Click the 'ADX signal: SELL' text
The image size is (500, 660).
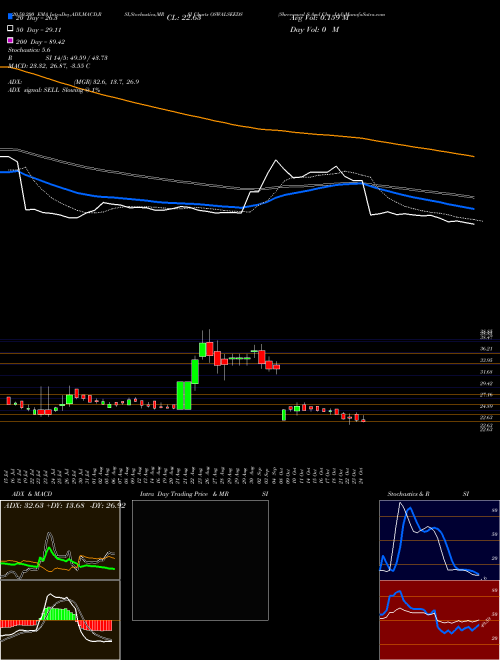pyautogui.click(x=34, y=90)
